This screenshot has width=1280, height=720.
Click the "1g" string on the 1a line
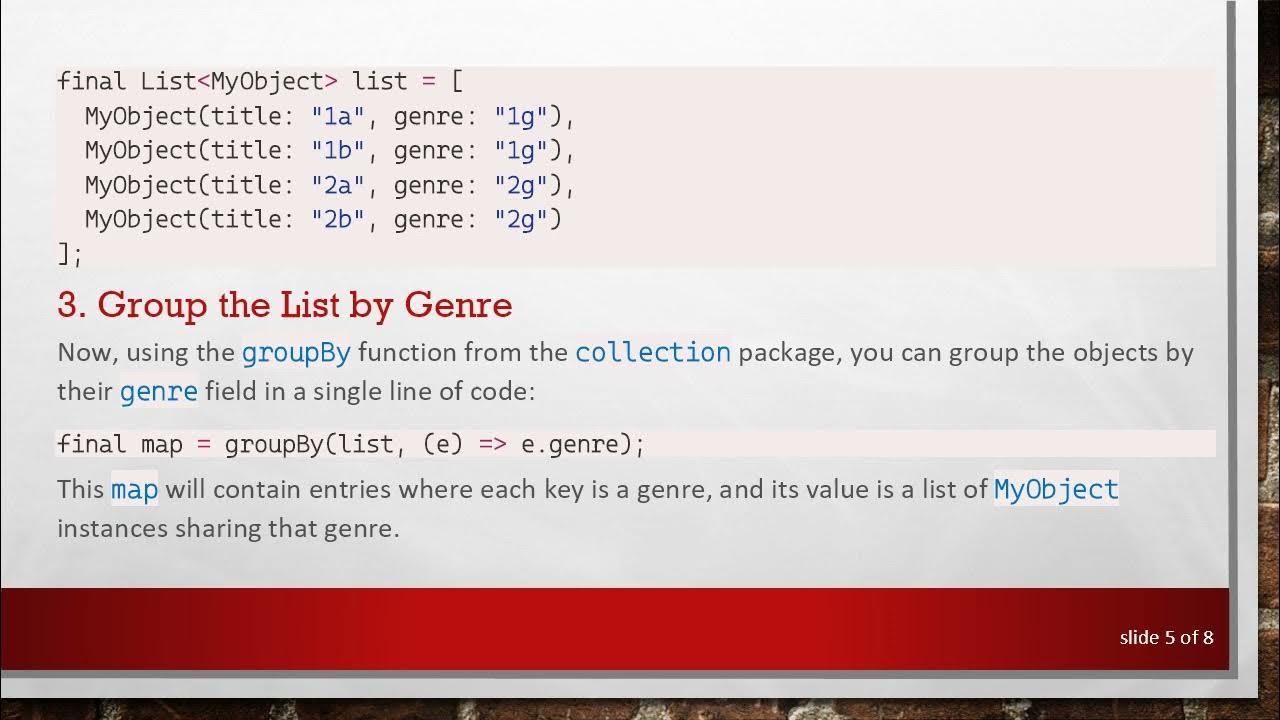coord(521,116)
